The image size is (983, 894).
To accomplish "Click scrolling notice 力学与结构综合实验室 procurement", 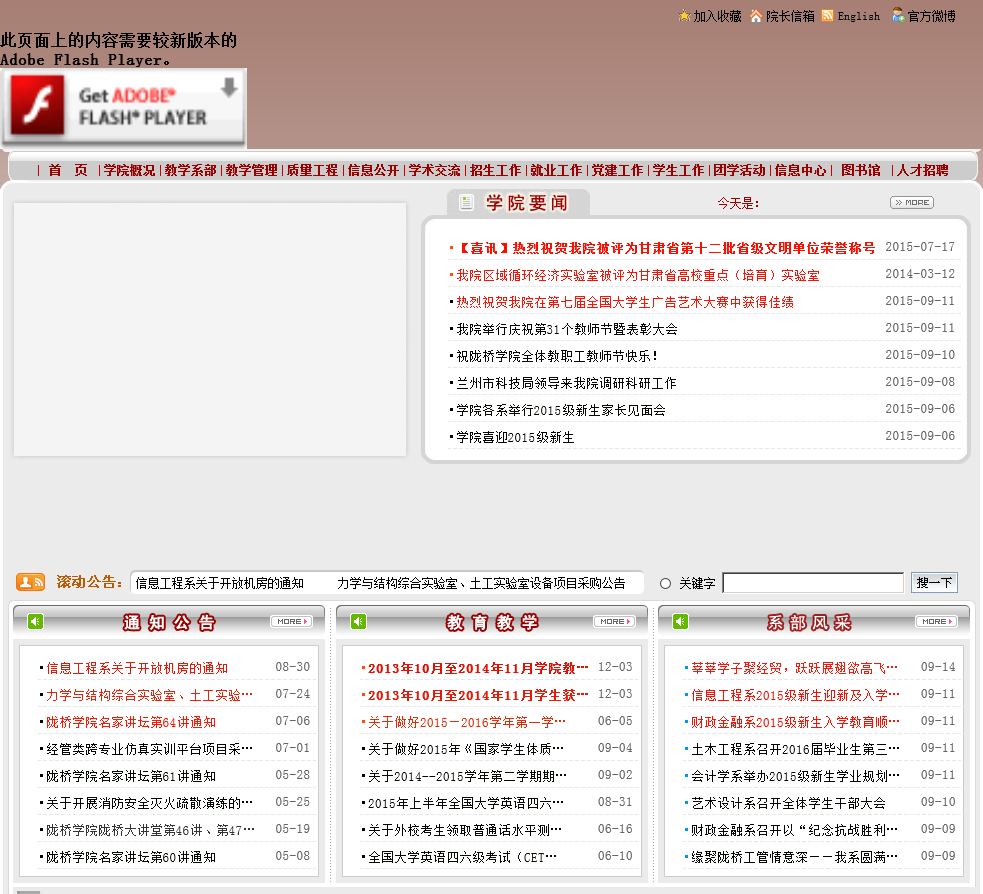I will pos(481,583).
